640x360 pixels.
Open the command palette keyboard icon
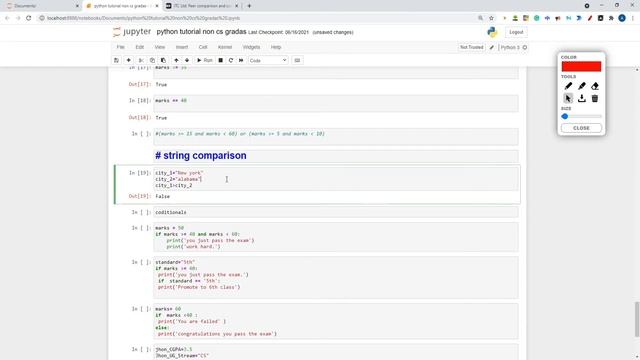(297, 60)
